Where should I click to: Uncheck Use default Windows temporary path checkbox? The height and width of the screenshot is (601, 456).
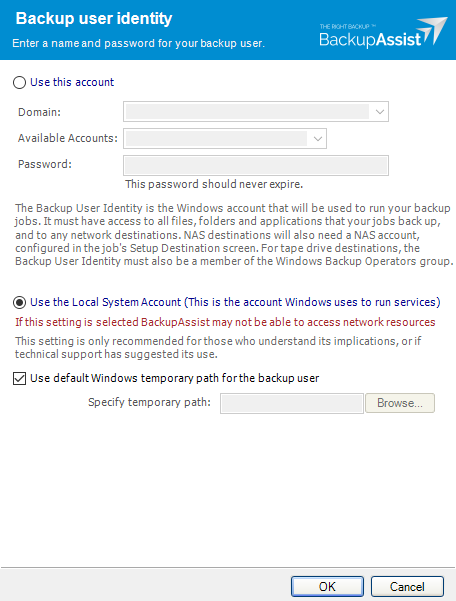pyautogui.click(x=20, y=378)
